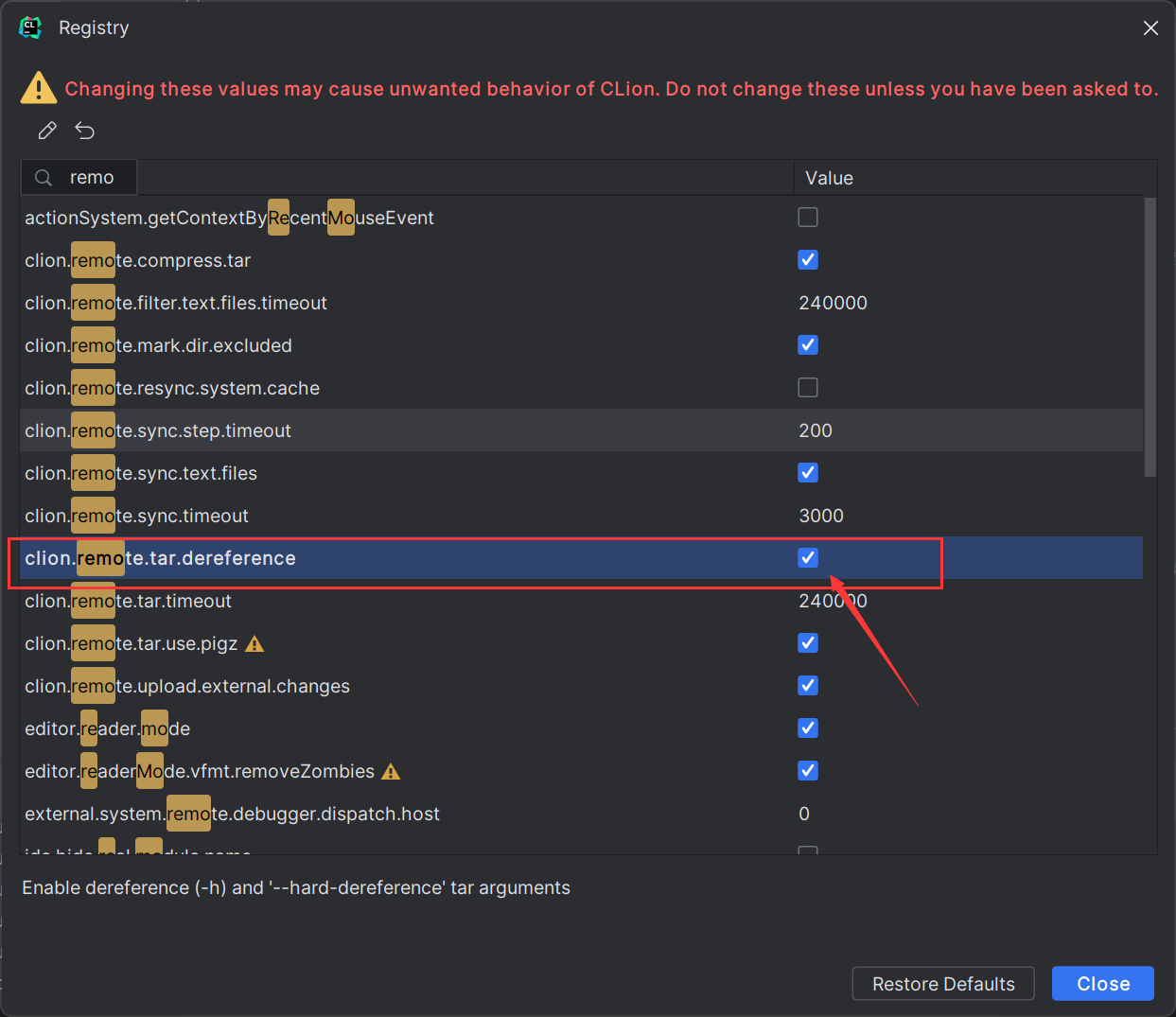Select row external.system.remote.debugger.dispatch.host
1176x1017 pixels.
[581, 814]
